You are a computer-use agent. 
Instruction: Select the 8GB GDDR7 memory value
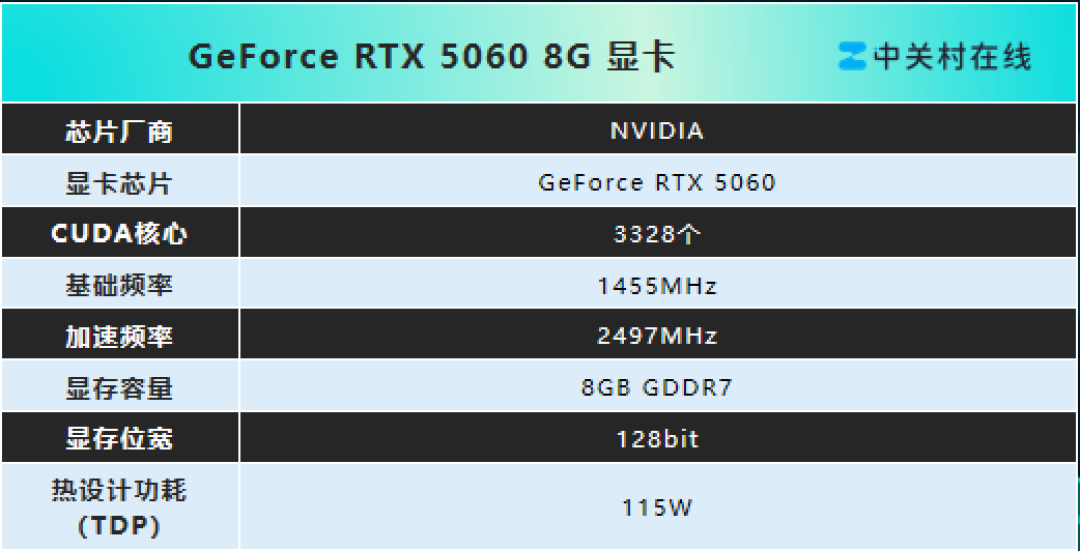[x=657, y=388]
